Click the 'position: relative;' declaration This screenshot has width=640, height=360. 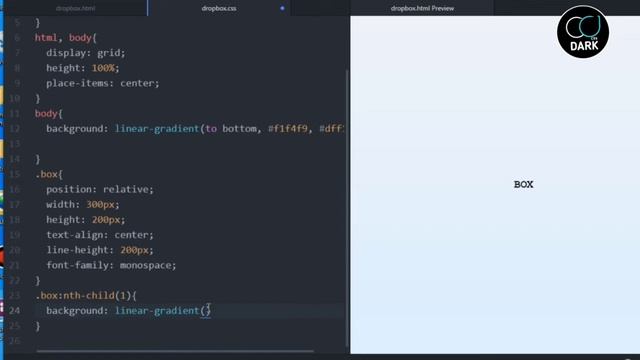pos(100,189)
